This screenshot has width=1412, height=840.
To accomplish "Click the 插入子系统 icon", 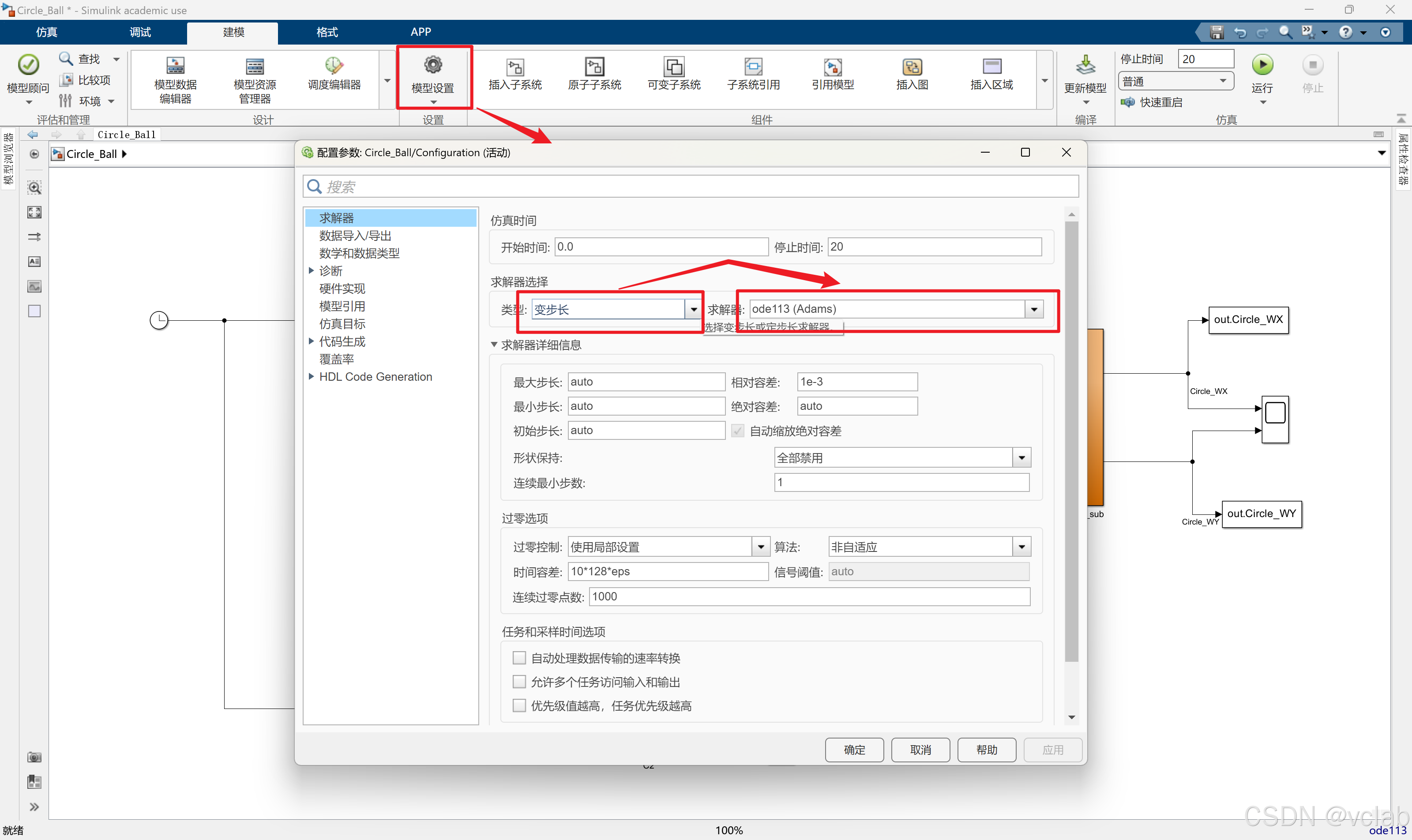I will pyautogui.click(x=514, y=67).
